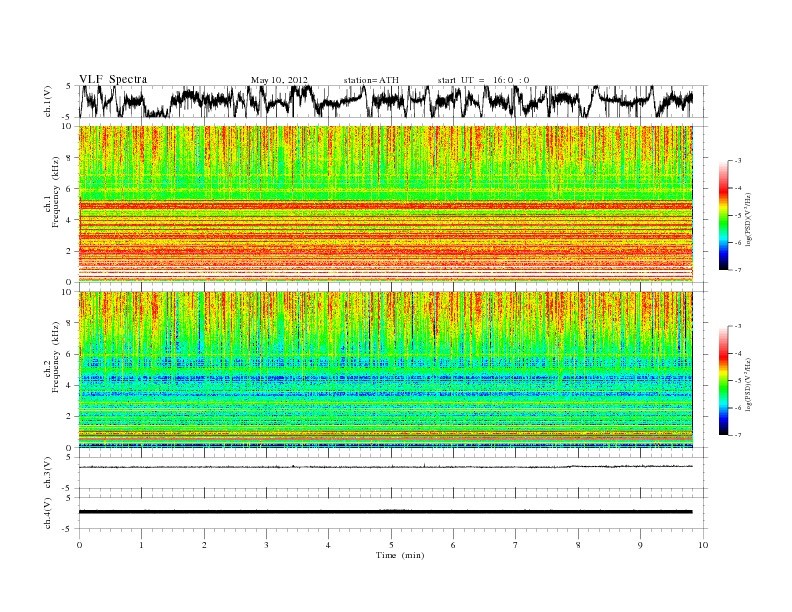792x612 pixels.
Task: Click the "0" tick on the time axis
Action: [79, 545]
